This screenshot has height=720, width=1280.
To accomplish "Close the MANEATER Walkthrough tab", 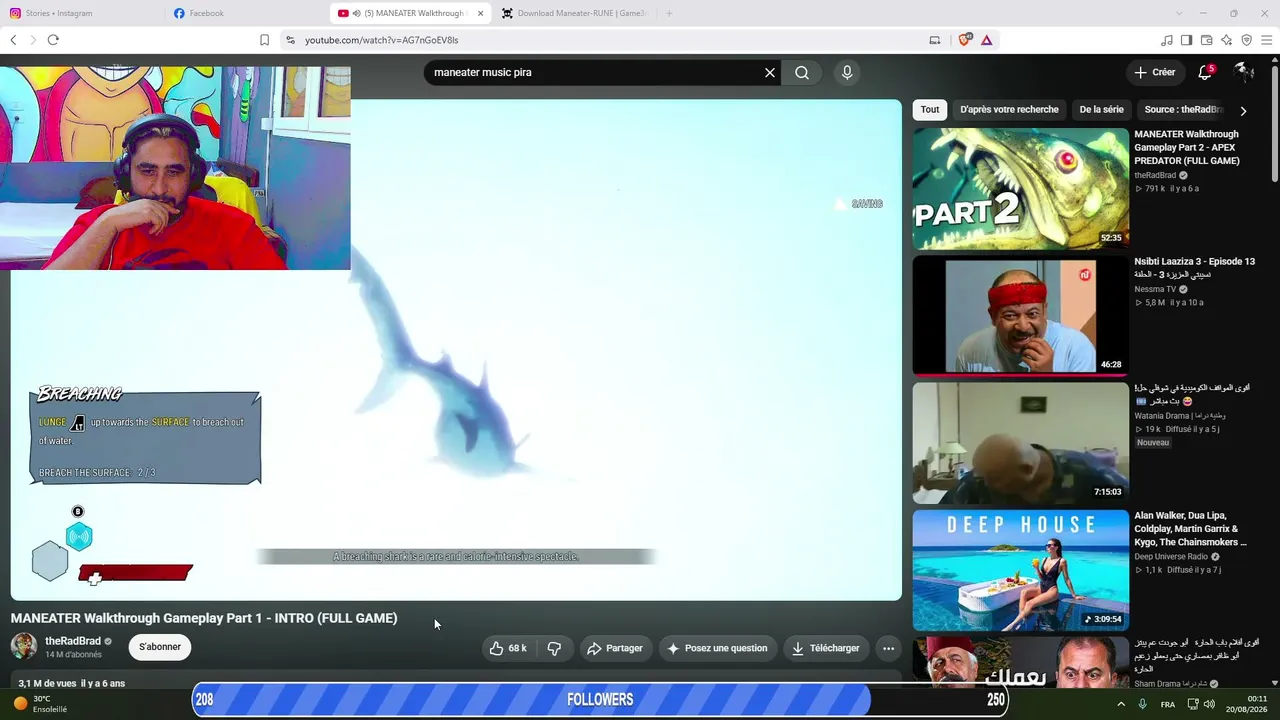I will click(x=480, y=13).
